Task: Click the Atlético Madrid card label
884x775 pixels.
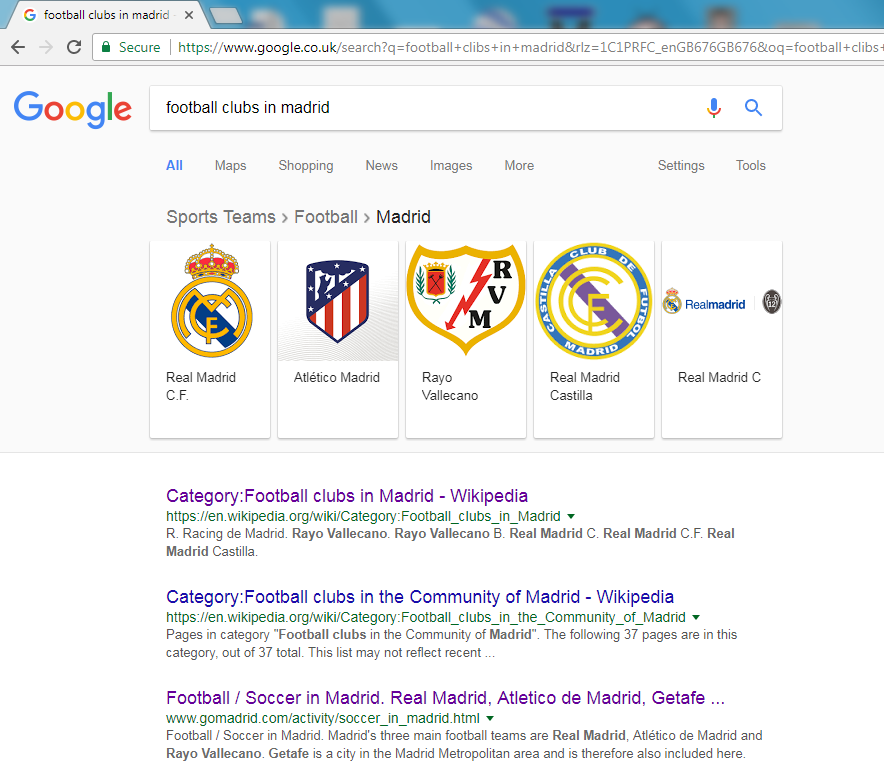Action: (x=337, y=378)
